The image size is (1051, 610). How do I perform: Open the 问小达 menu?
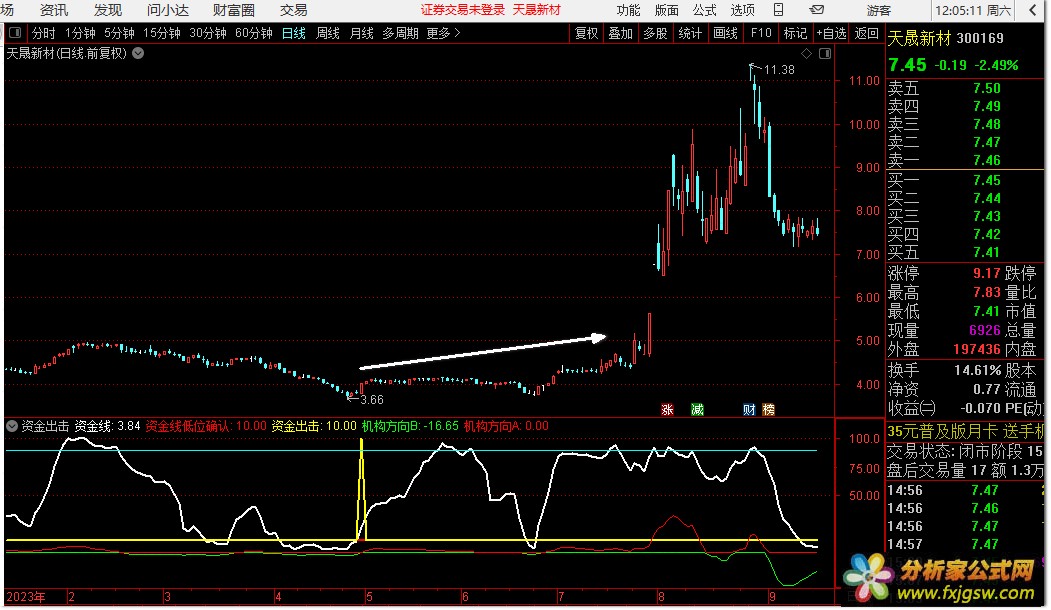point(168,10)
